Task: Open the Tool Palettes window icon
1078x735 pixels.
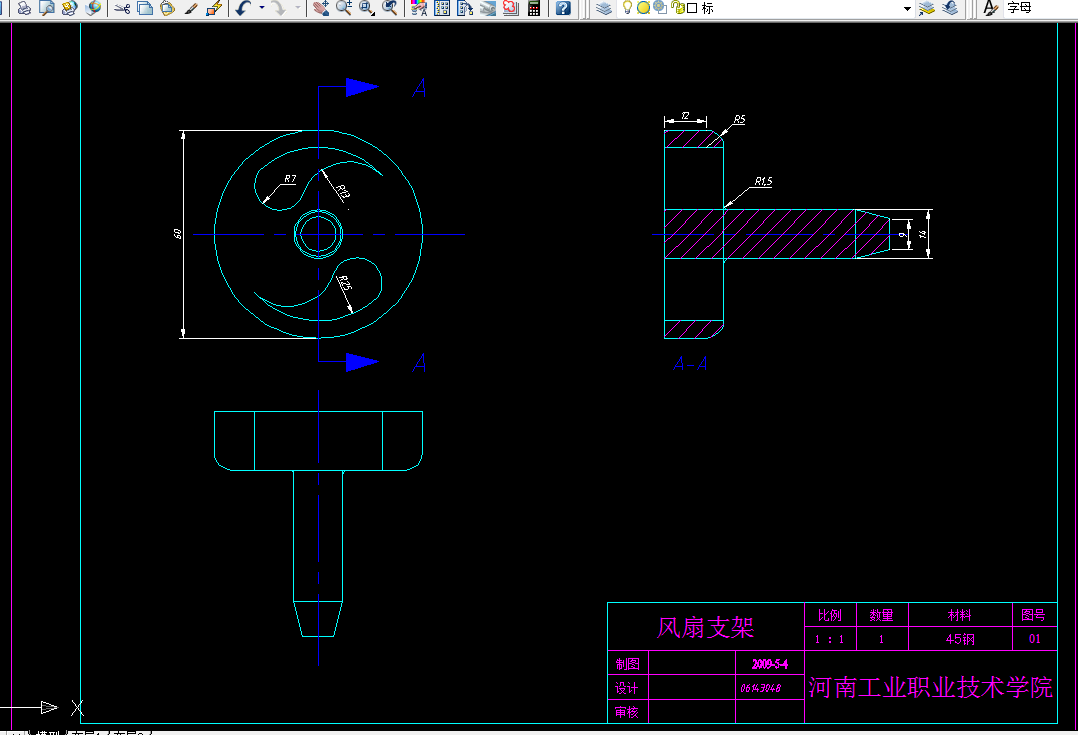Action: pos(465,8)
